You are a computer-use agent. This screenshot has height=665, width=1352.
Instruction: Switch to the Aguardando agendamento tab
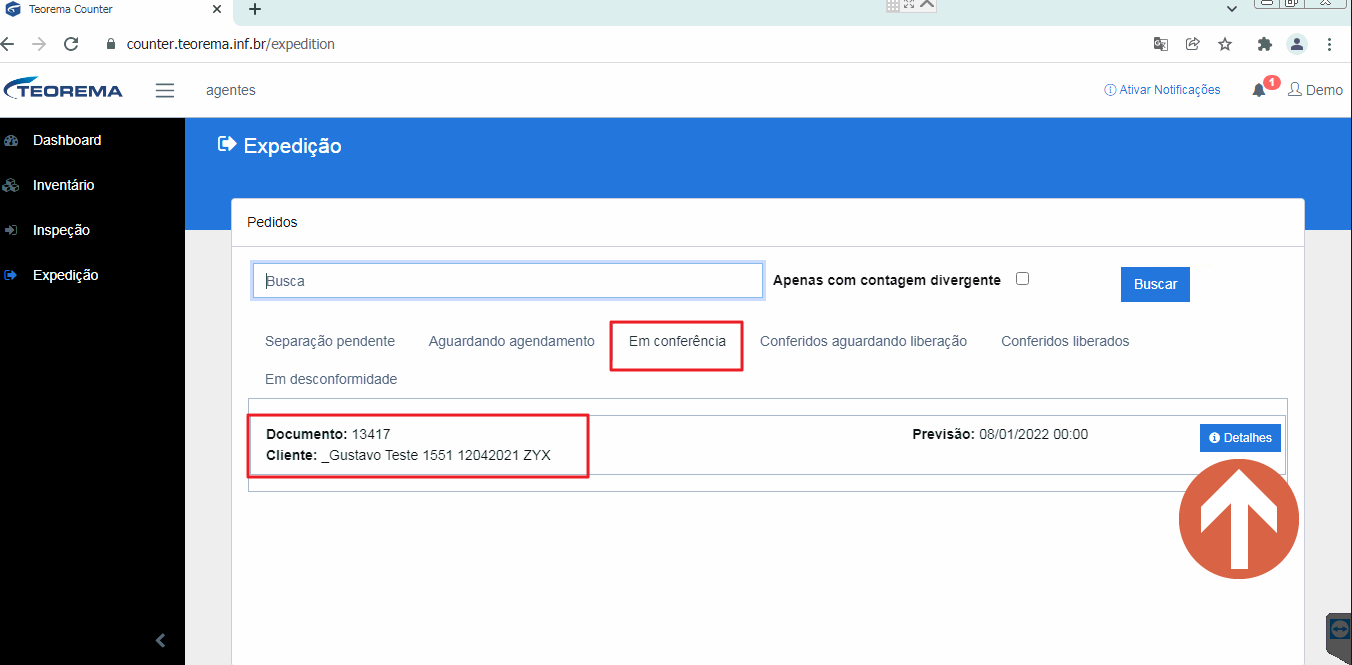512,341
